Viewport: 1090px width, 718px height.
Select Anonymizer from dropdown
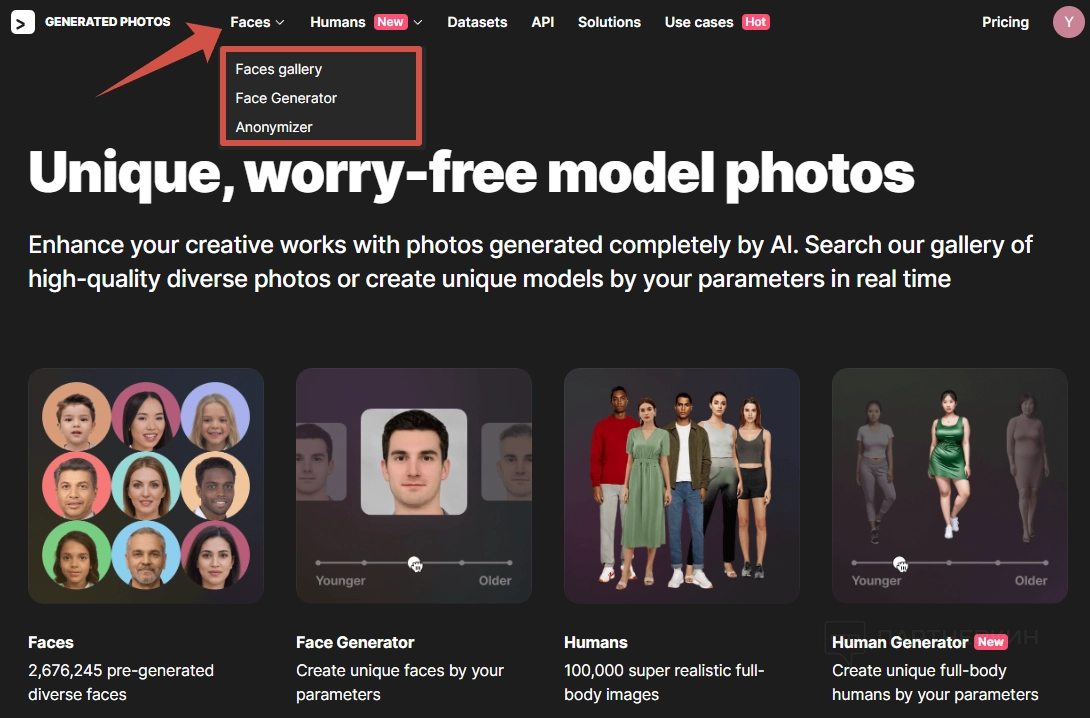(x=274, y=127)
